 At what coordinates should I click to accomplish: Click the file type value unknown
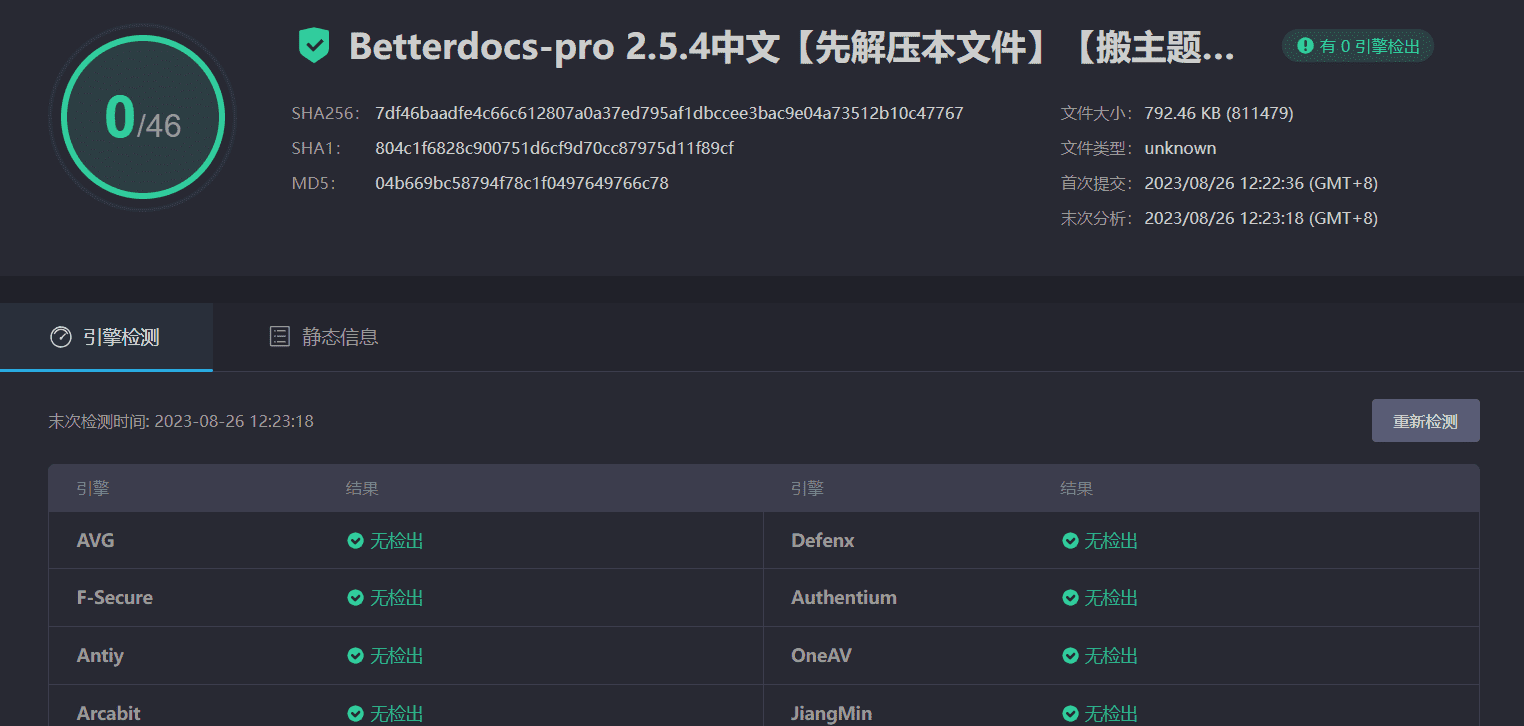(1180, 148)
